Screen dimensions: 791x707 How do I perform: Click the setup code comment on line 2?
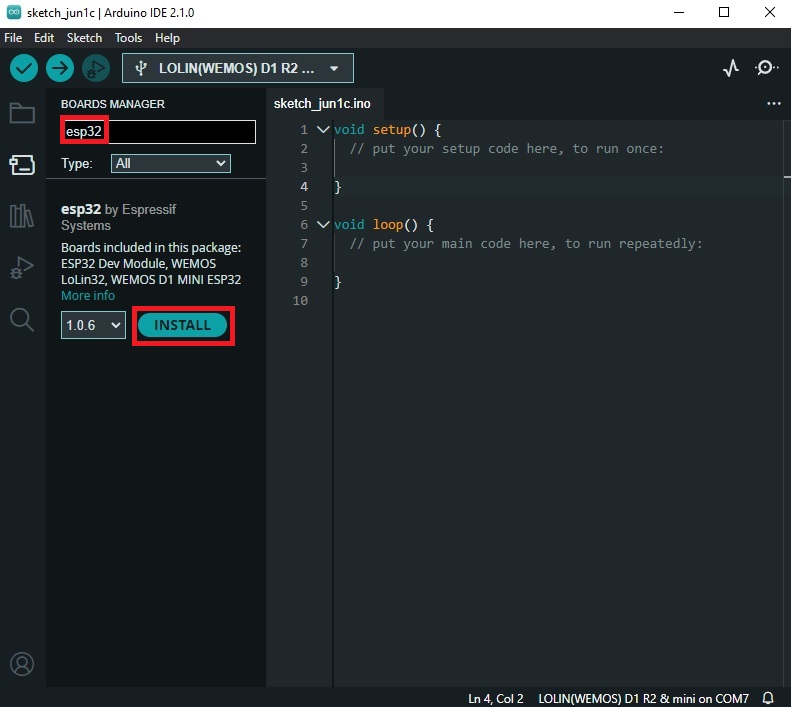(506, 149)
